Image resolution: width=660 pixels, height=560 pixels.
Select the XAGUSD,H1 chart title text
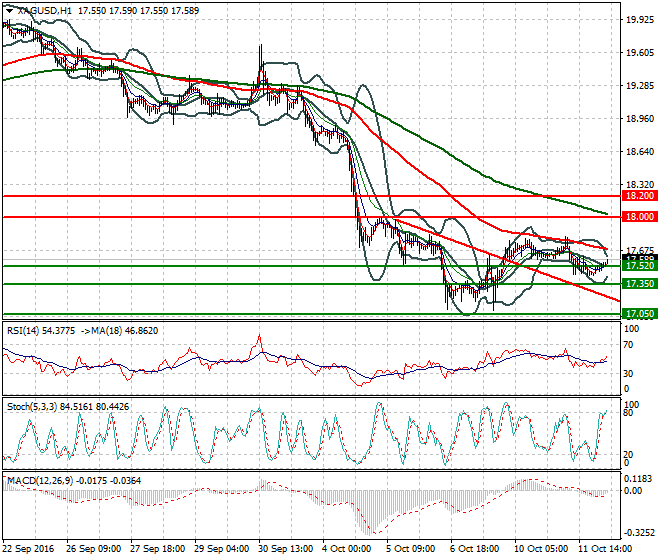tap(45, 11)
